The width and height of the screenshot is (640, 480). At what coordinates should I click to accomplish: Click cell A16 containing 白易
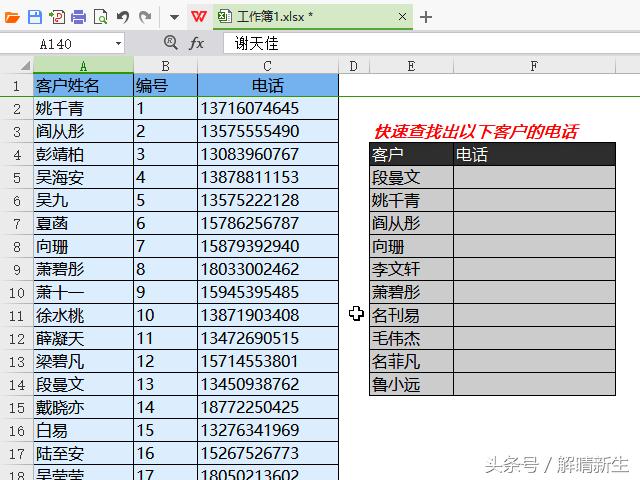83,430
